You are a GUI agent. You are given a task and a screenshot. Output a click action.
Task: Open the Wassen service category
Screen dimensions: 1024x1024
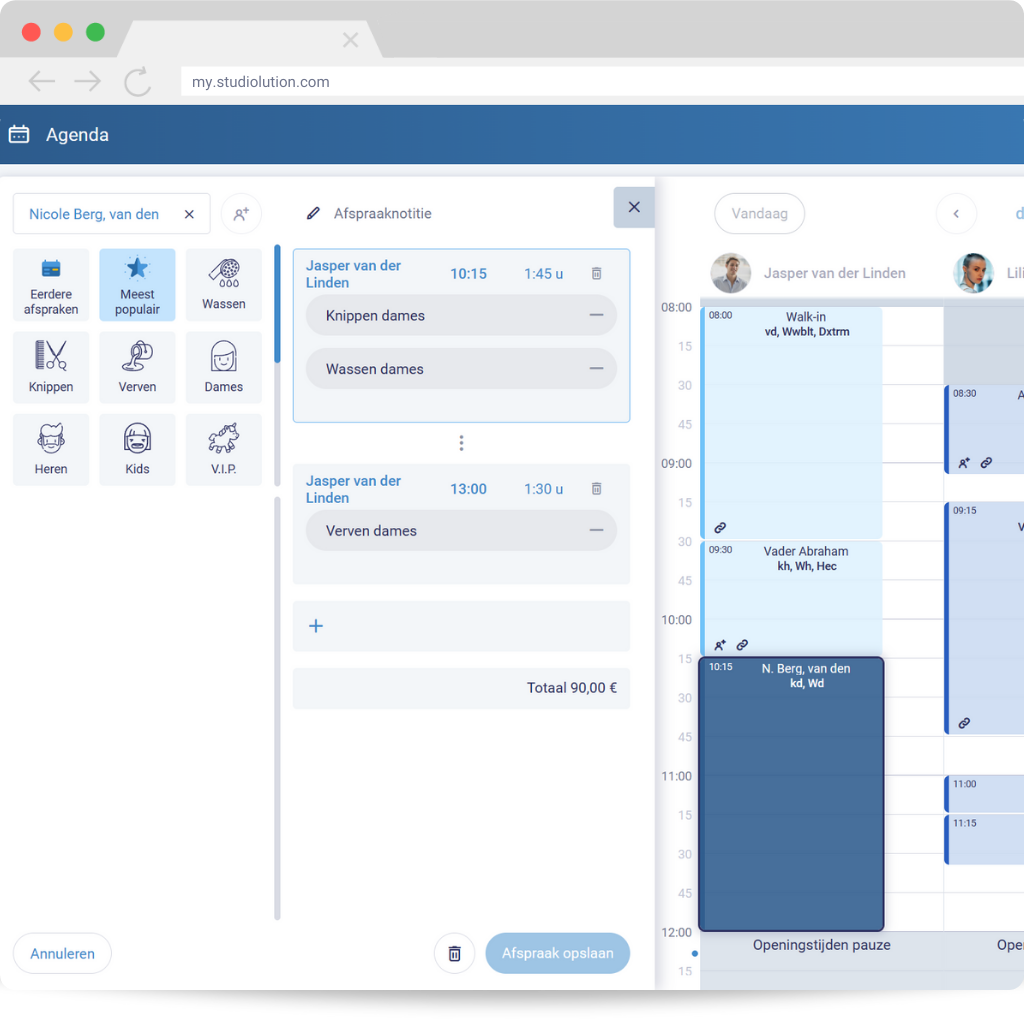(223, 285)
